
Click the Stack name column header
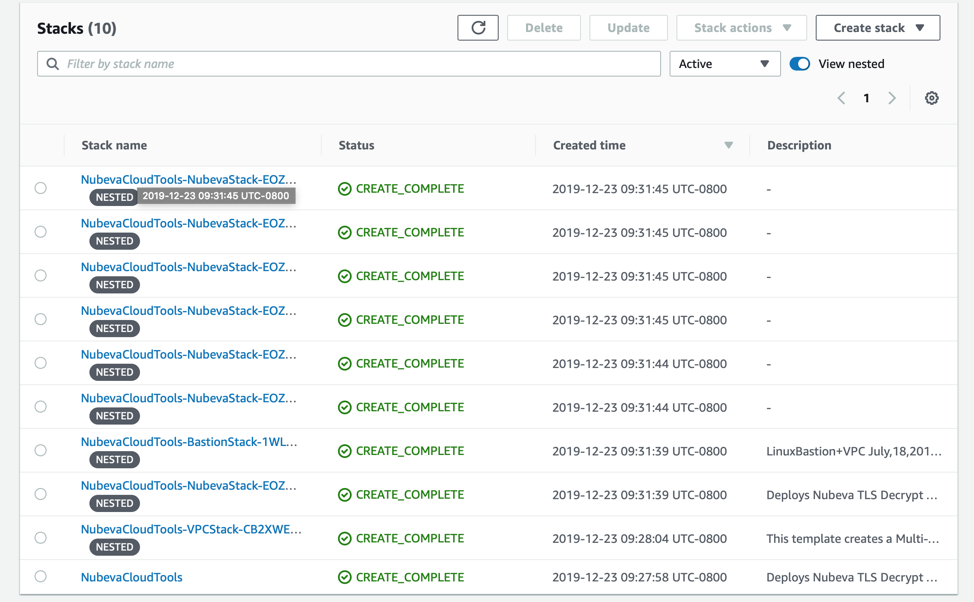coord(114,145)
